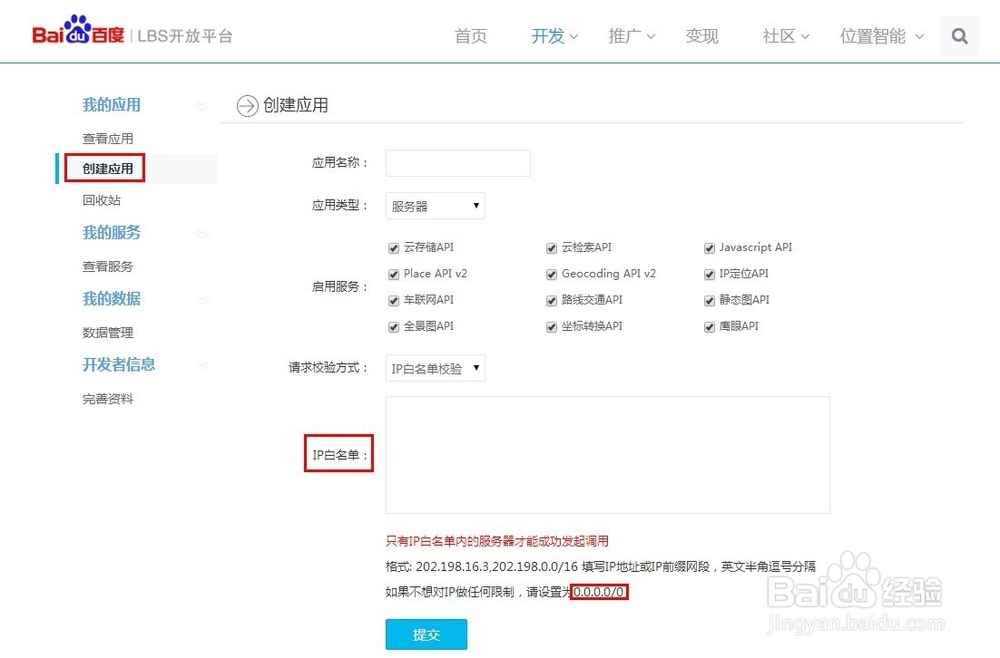Click the 提交 submit button
This screenshot has width=1000, height=658.
(x=426, y=634)
